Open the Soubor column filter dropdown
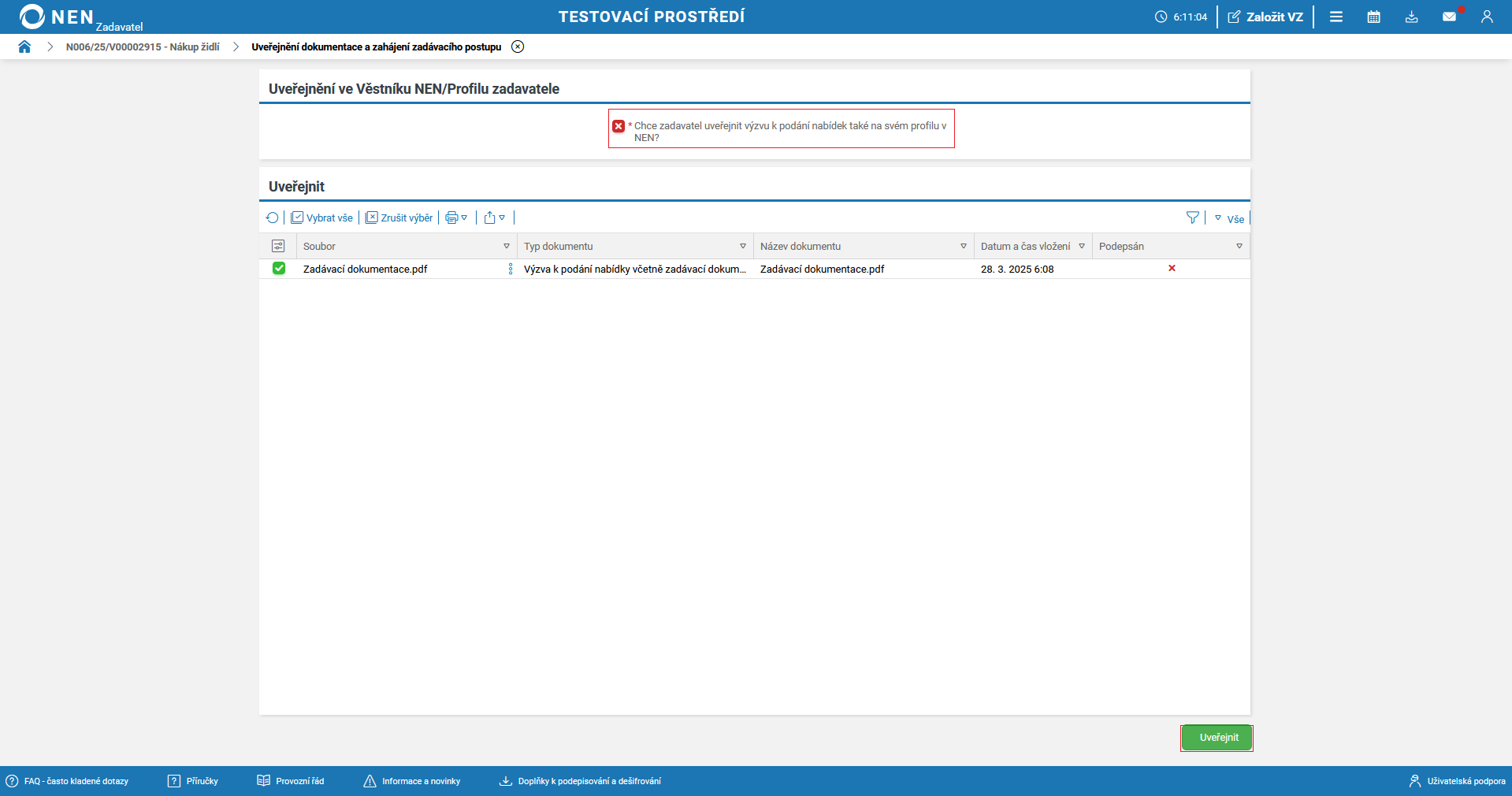Viewport: 1512px width, 796px height. coord(507,247)
